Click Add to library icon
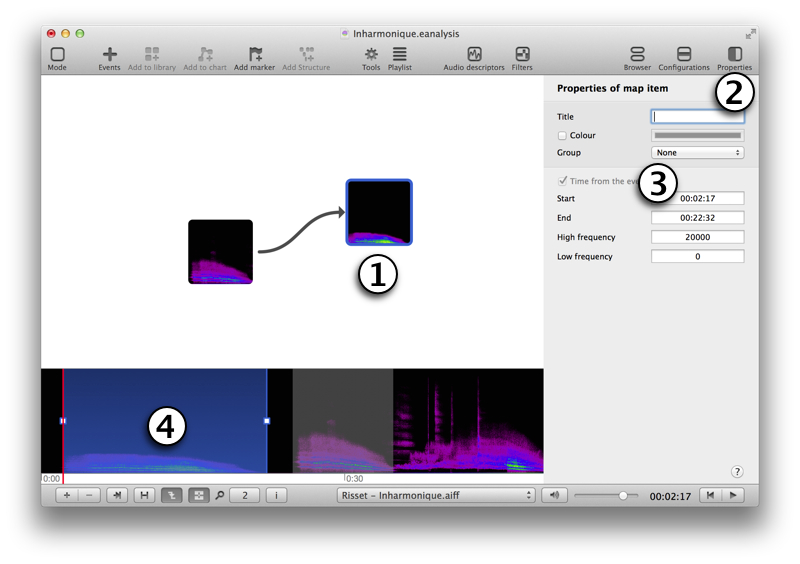The width and height of the screenshot is (800, 564). tap(152, 54)
